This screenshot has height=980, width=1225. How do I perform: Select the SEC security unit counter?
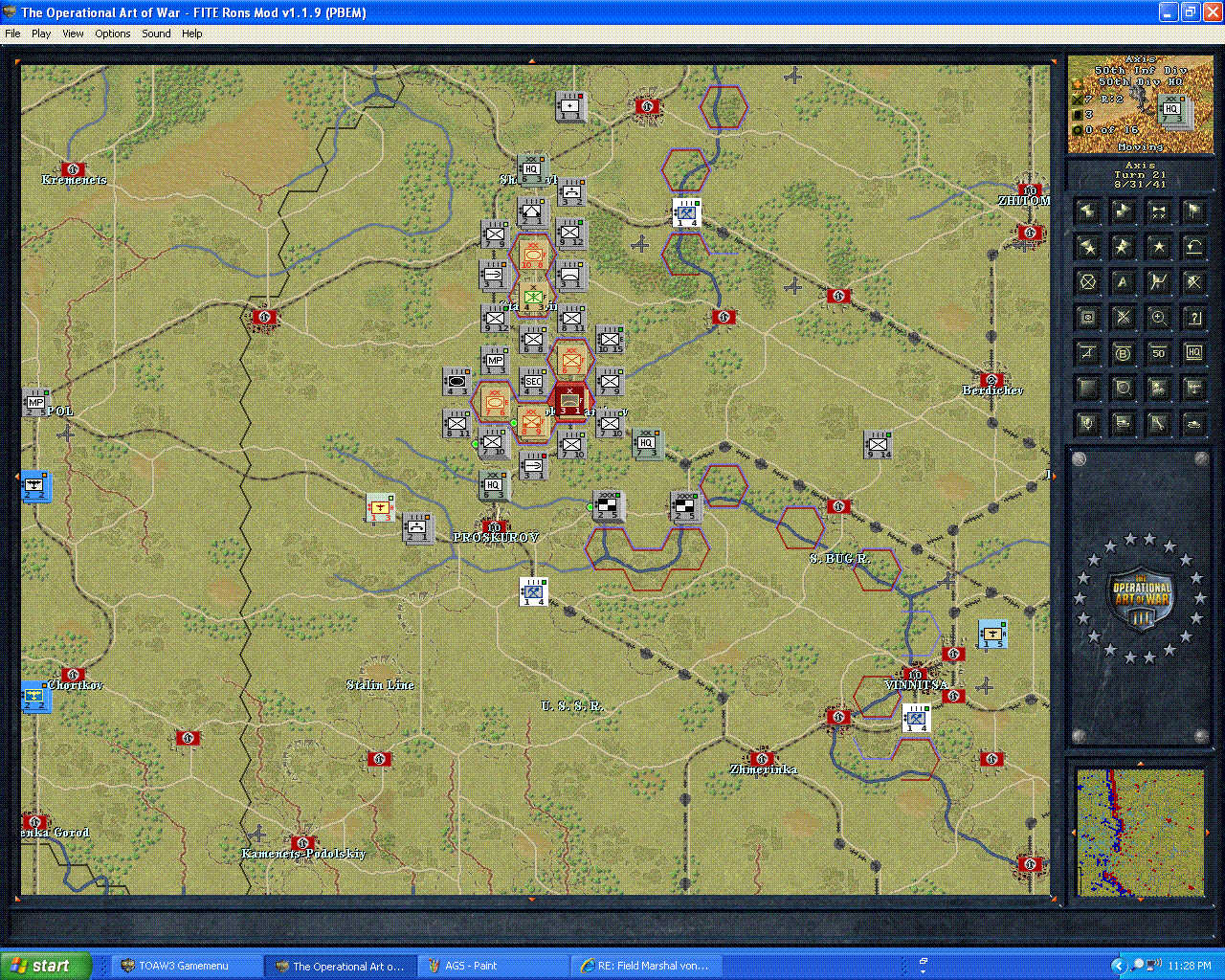533,384
